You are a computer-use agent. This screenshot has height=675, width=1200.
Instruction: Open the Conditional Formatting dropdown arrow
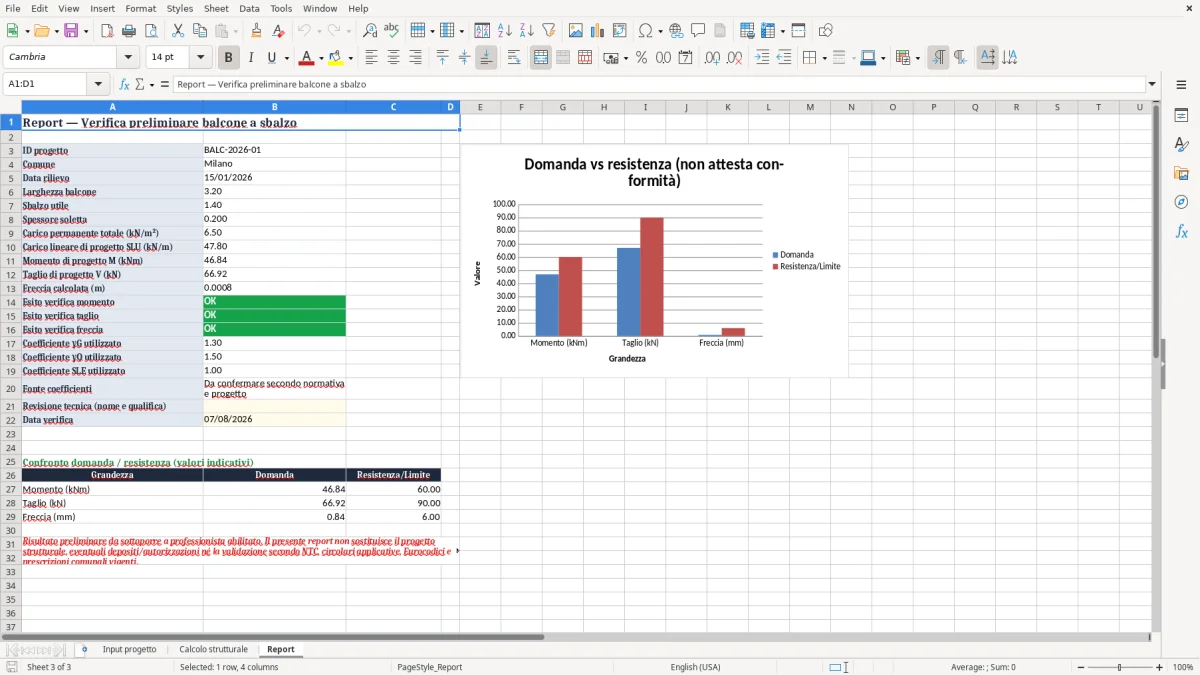[917, 58]
